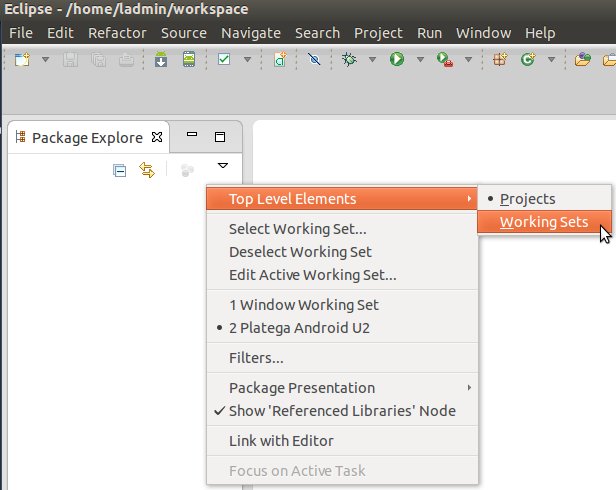The height and width of the screenshot is (490, 616).
Task: Toggle Link with Editor menu entry
Action: click(x=342, y=441)
